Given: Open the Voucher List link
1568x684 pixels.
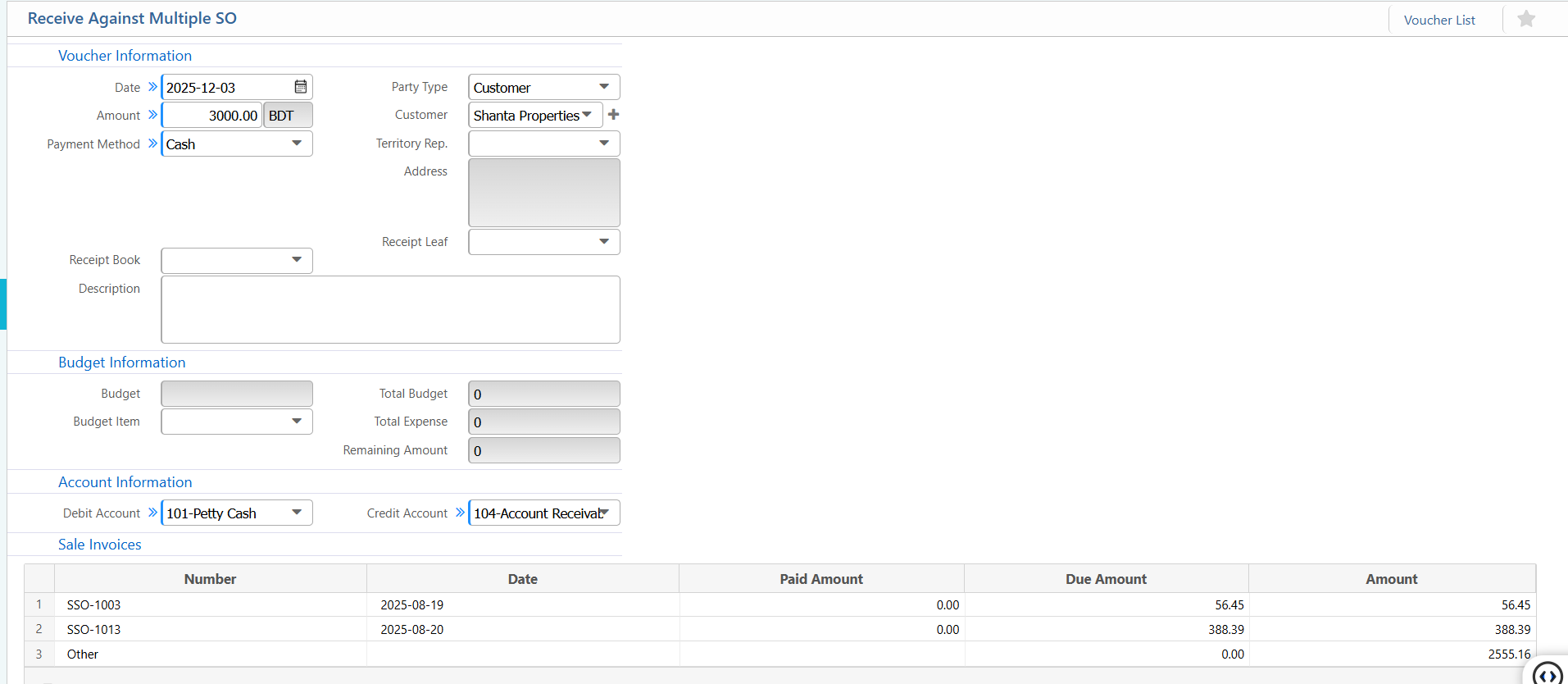Looking at the screenshot, I should click(x=1439, y=20).
